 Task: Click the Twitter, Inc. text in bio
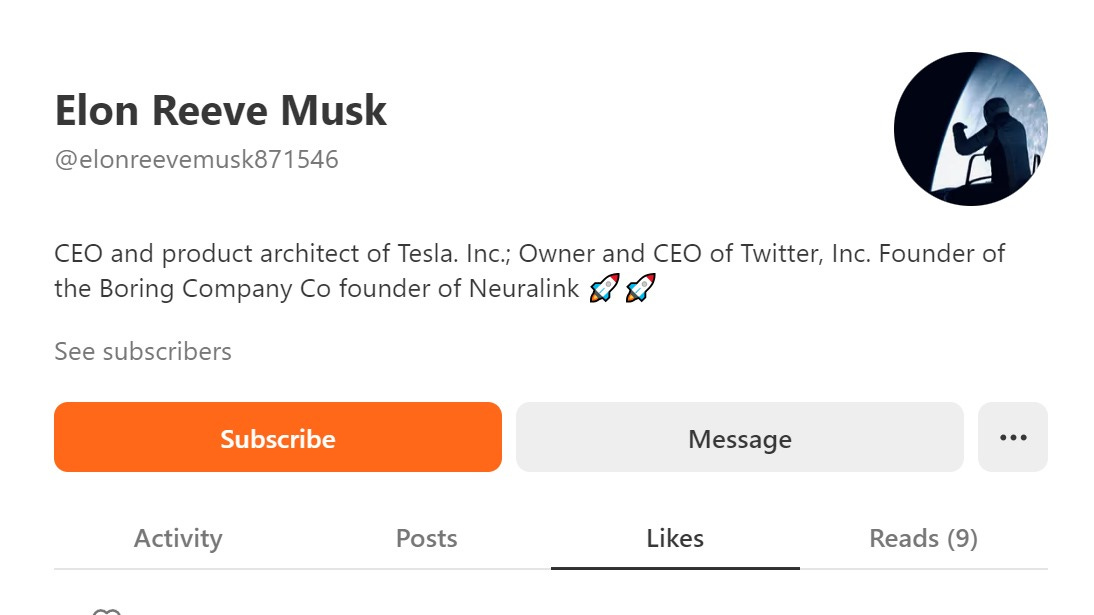805,253
